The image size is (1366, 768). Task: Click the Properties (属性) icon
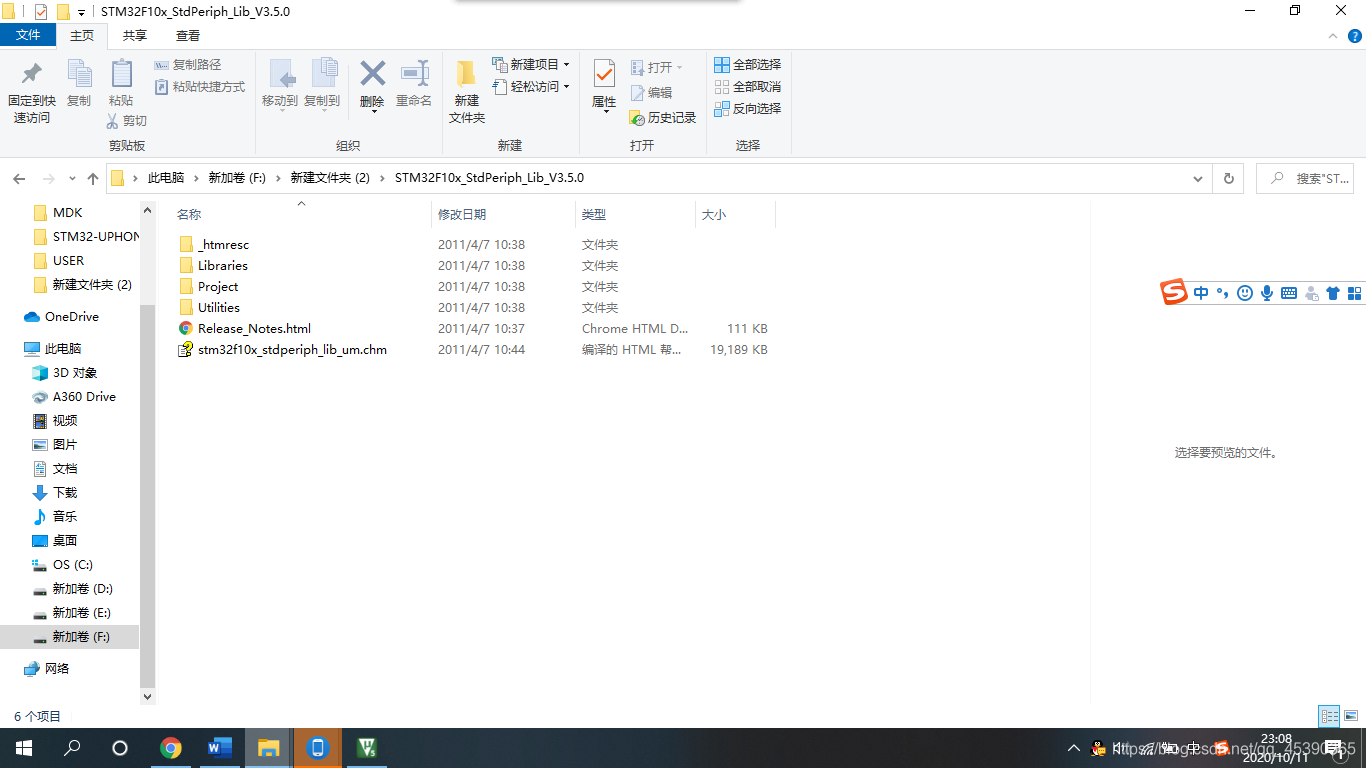(604, 73)
